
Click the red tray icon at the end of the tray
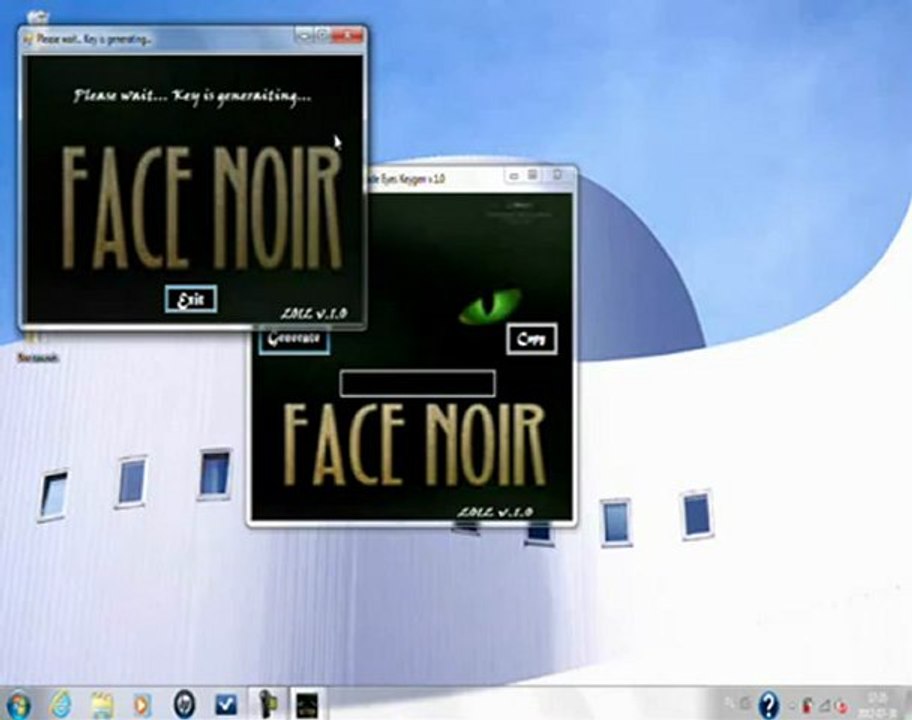tap(841, 706)
